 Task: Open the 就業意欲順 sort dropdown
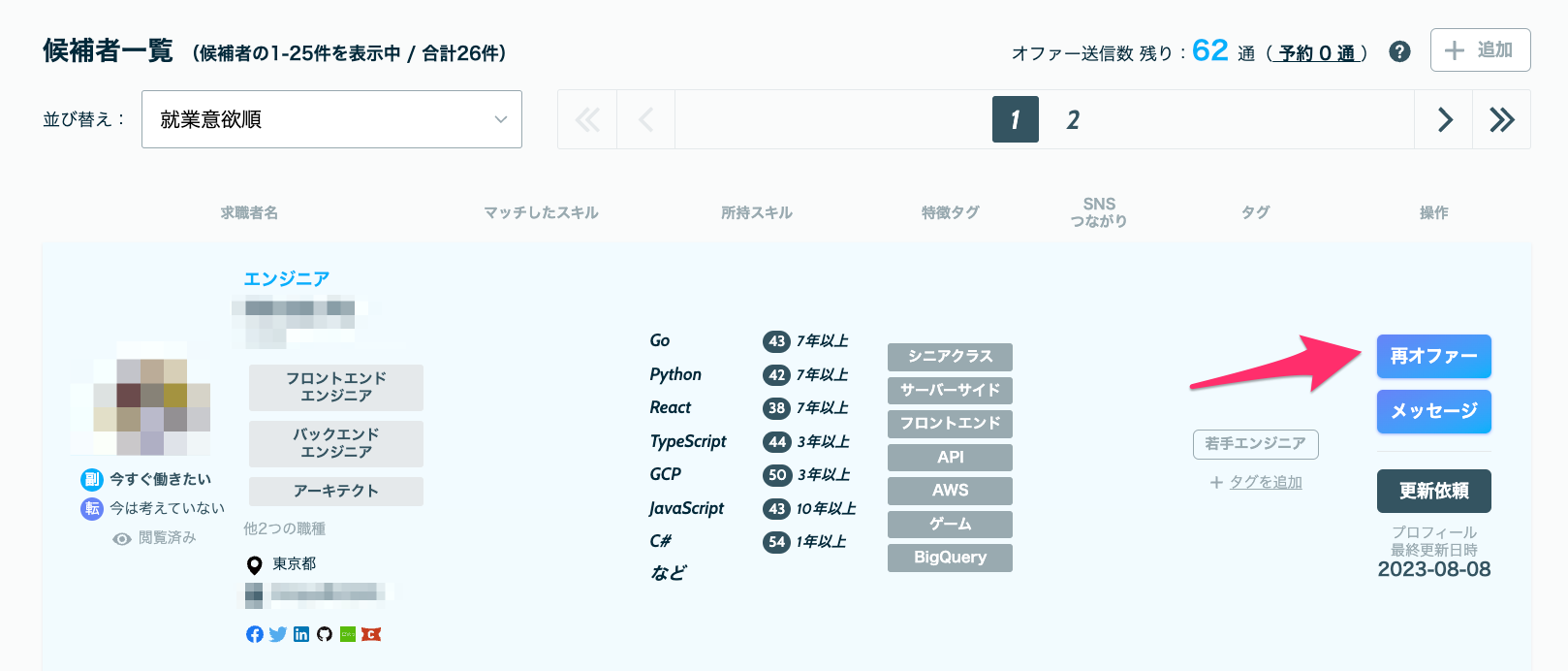331,119
